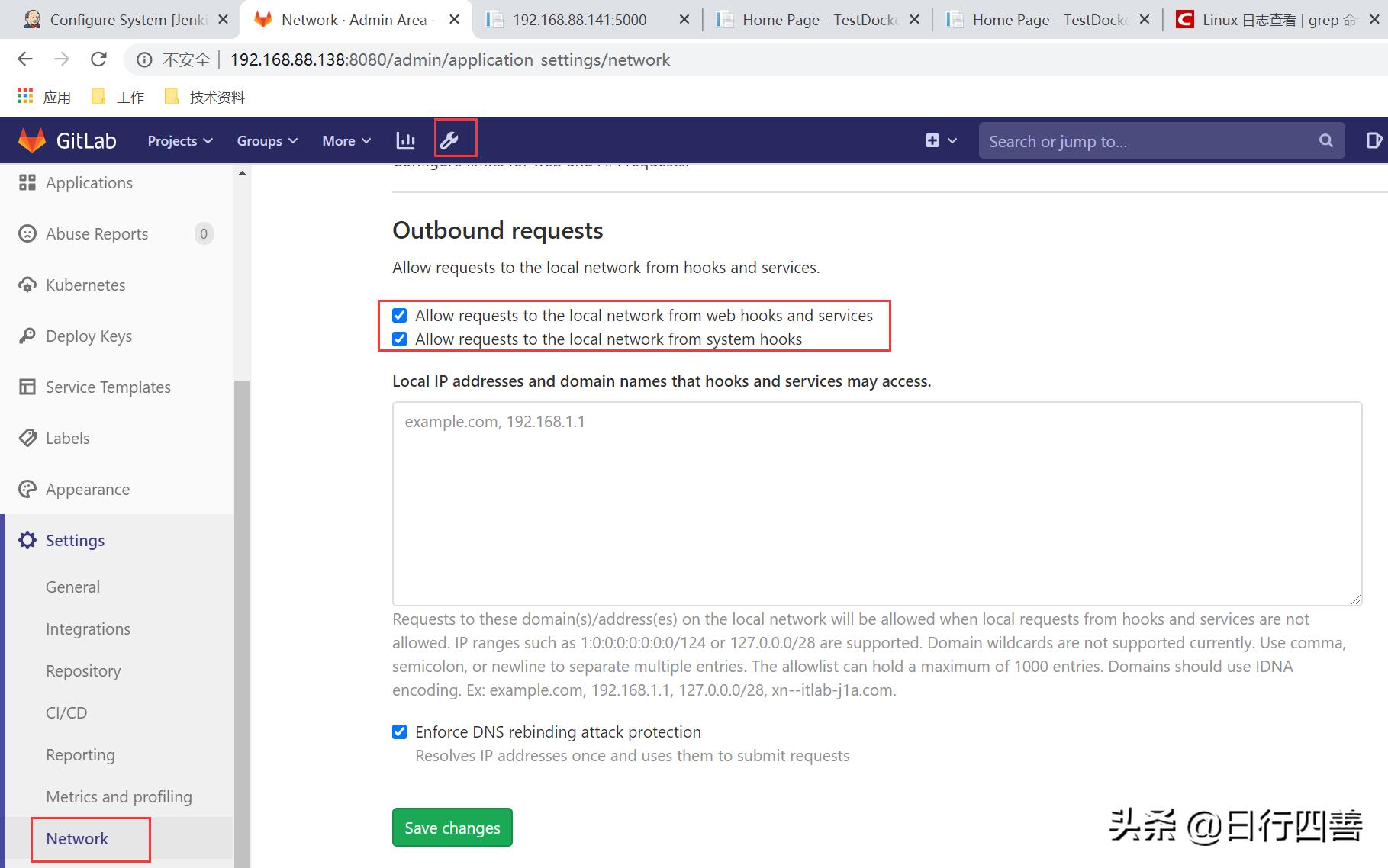
Task: Click the Applications sidebar icon
Action: pos(27,182)
